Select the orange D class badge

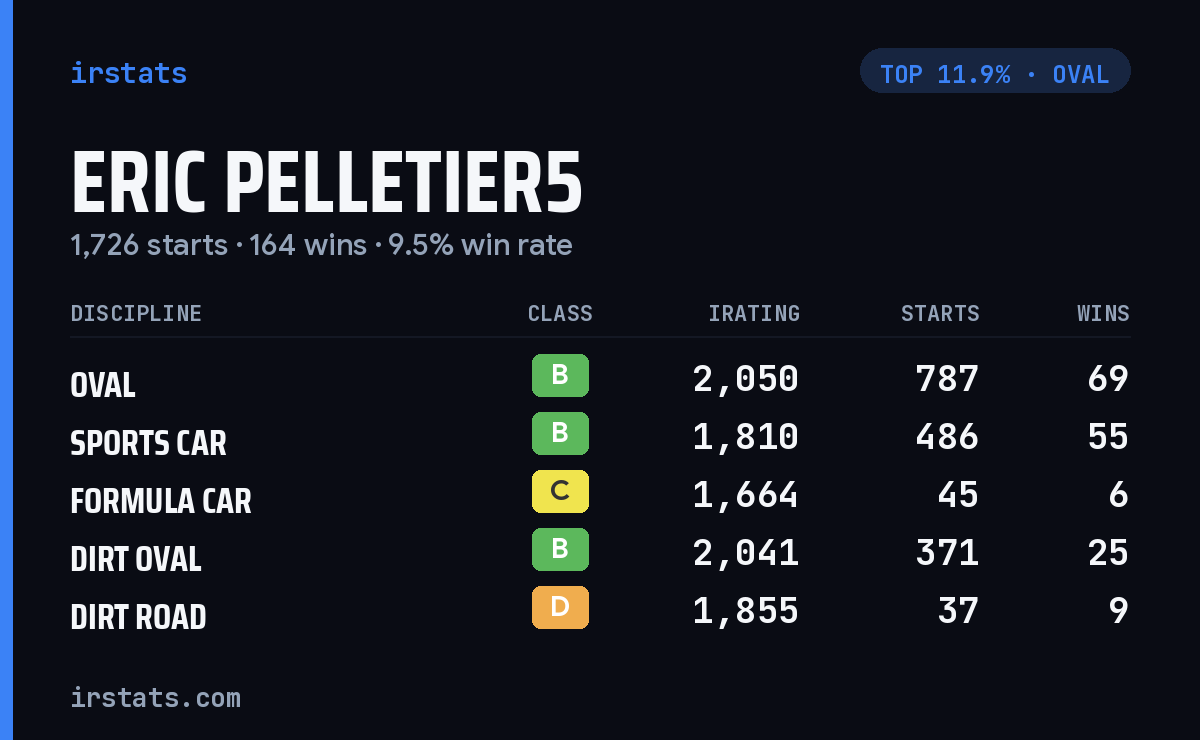(x=560, y=608)
